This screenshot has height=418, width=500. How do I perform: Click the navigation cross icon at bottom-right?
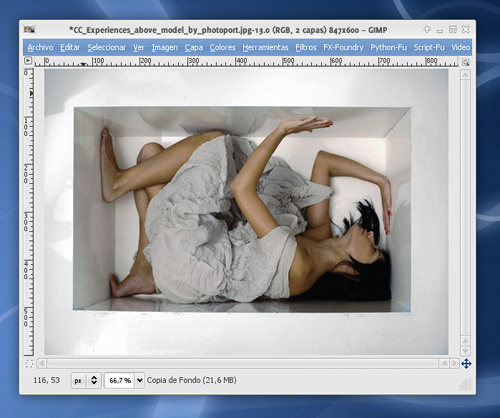pos(466,364)
